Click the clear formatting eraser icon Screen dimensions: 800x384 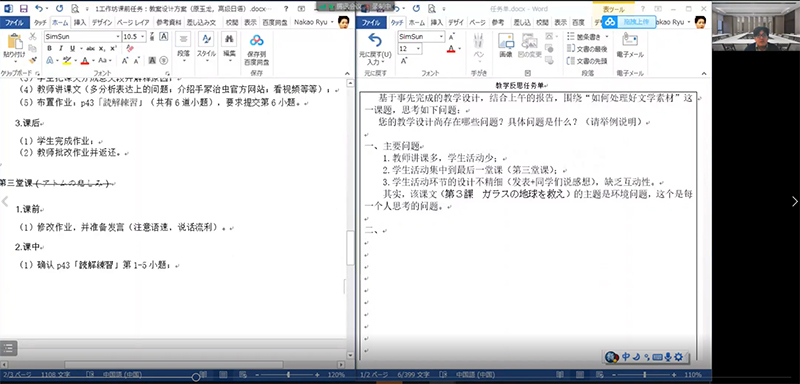coord(129,48)
